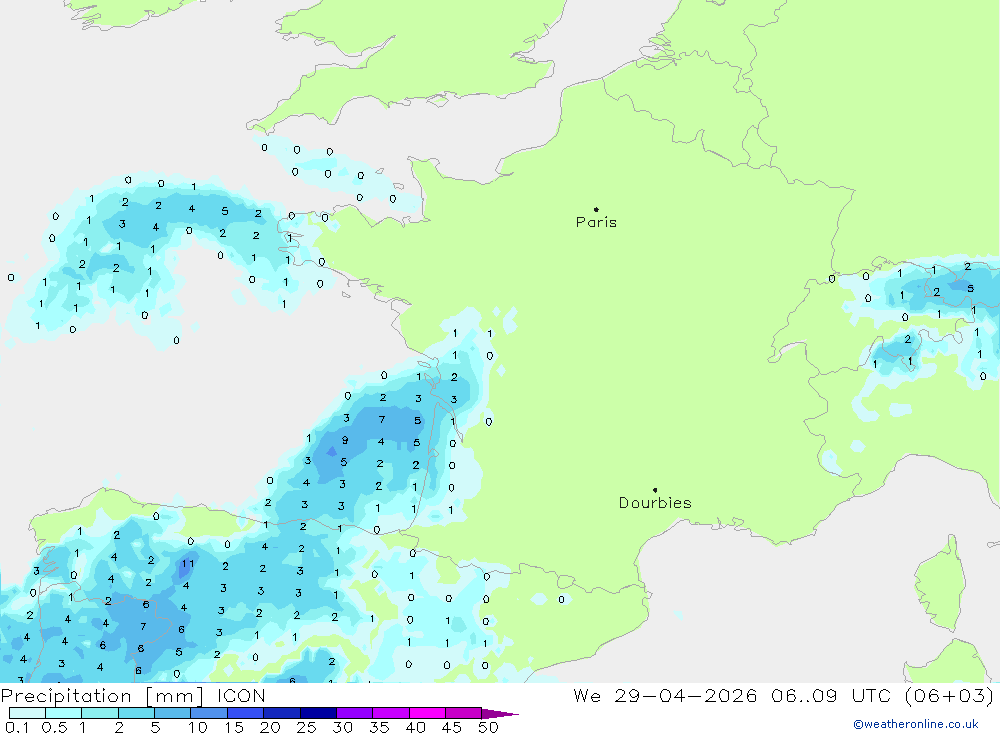Pick the 40–45 mm magenta legend swatch
This screenshot has height=733, width=1000.
[x=427, y=713]
